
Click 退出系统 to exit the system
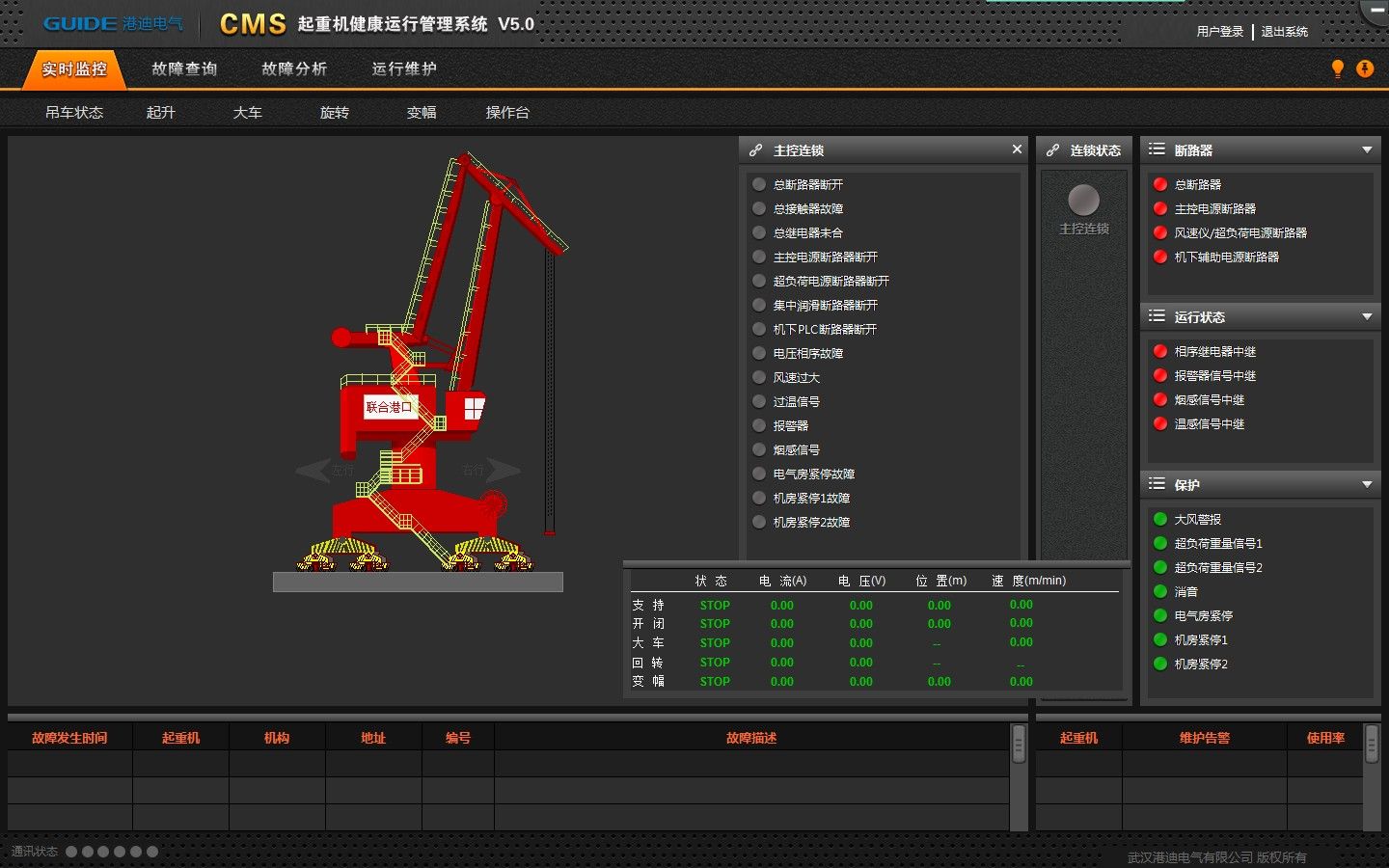tap(1284, 32)
